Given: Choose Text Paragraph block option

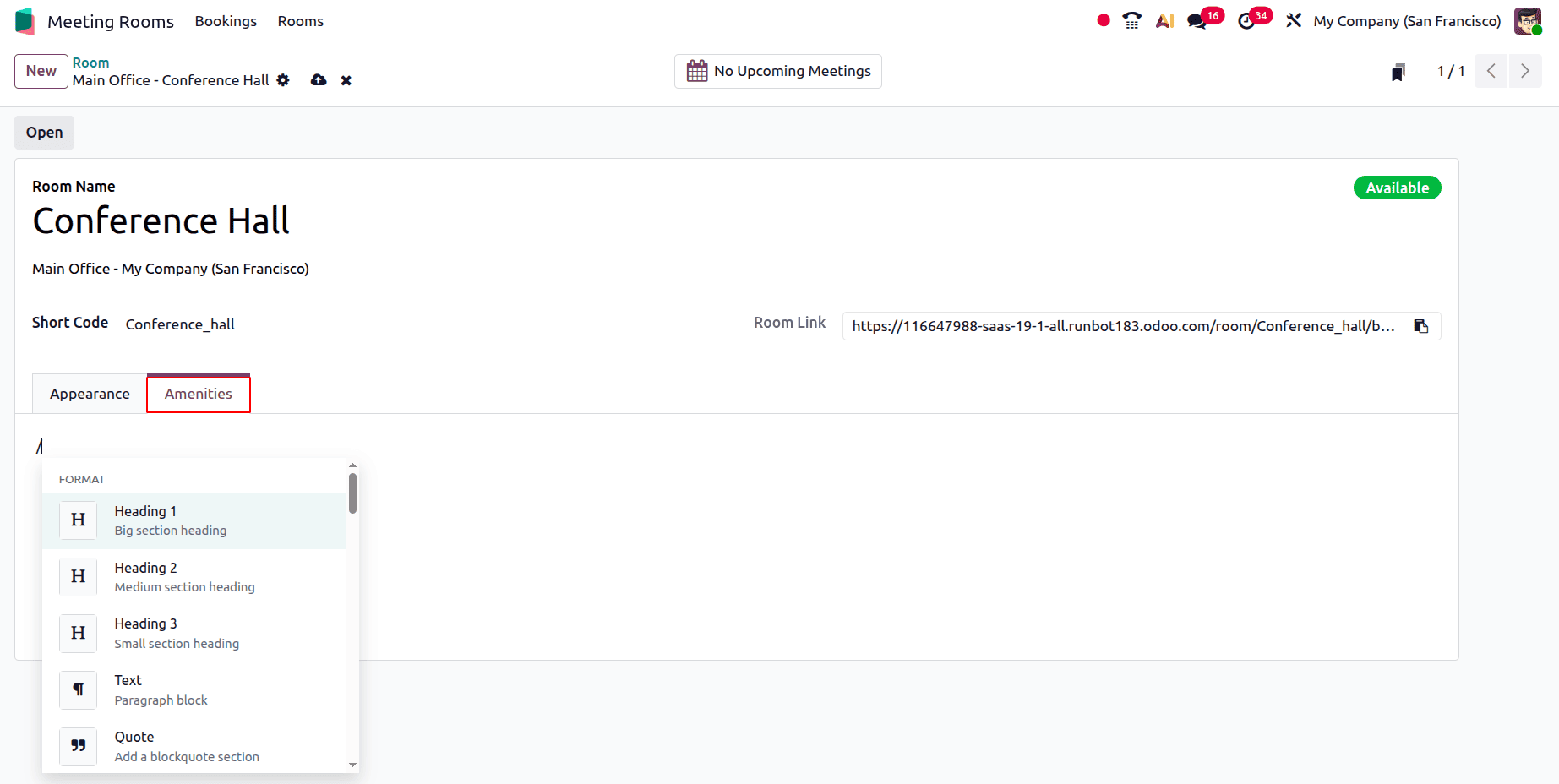Looking at the screenshot, I should [x=194, y=689].
